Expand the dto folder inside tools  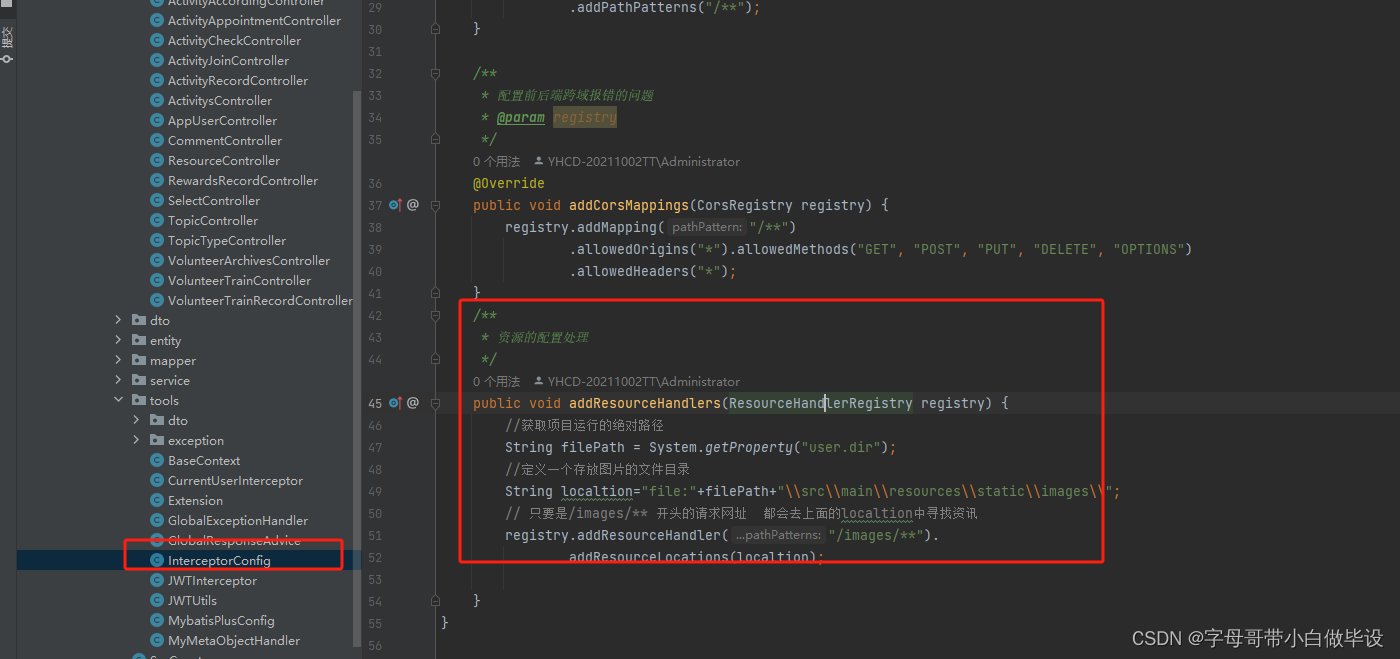pyautogui.click(x=137, y=420)
